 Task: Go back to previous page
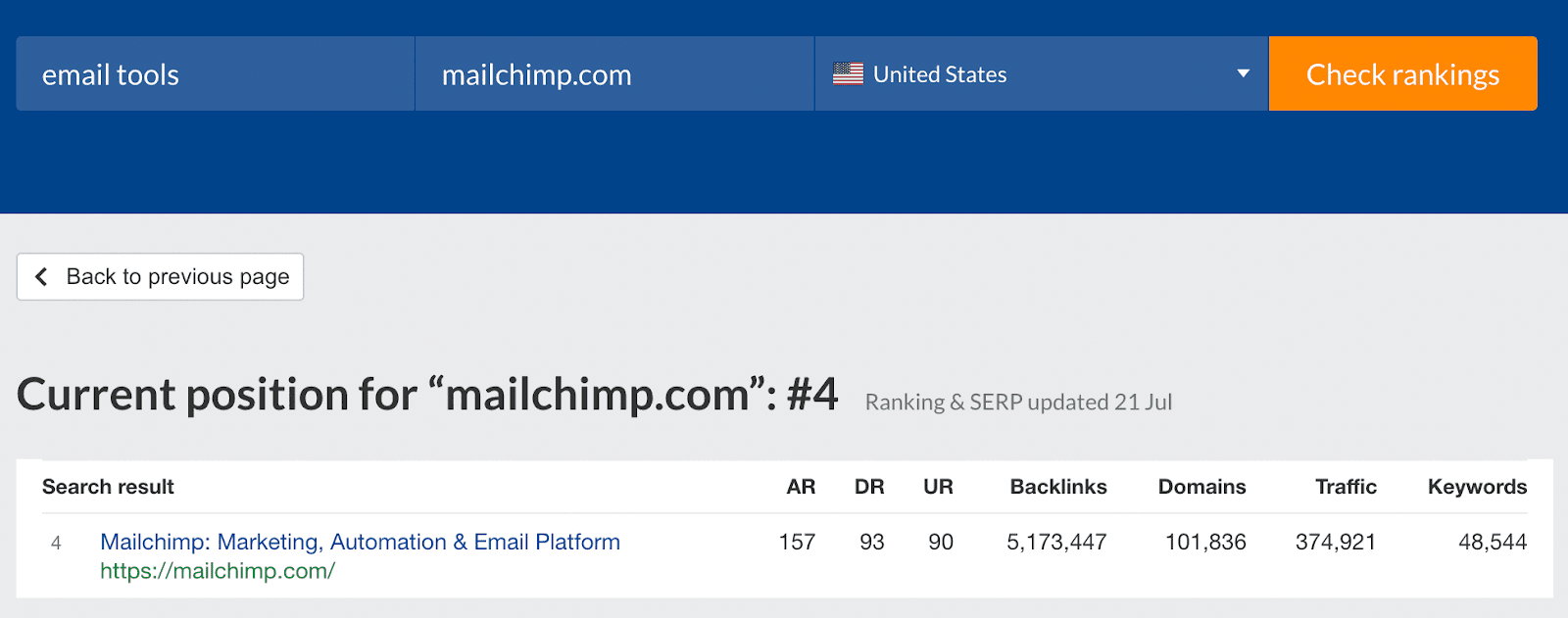tap(160, 277)
